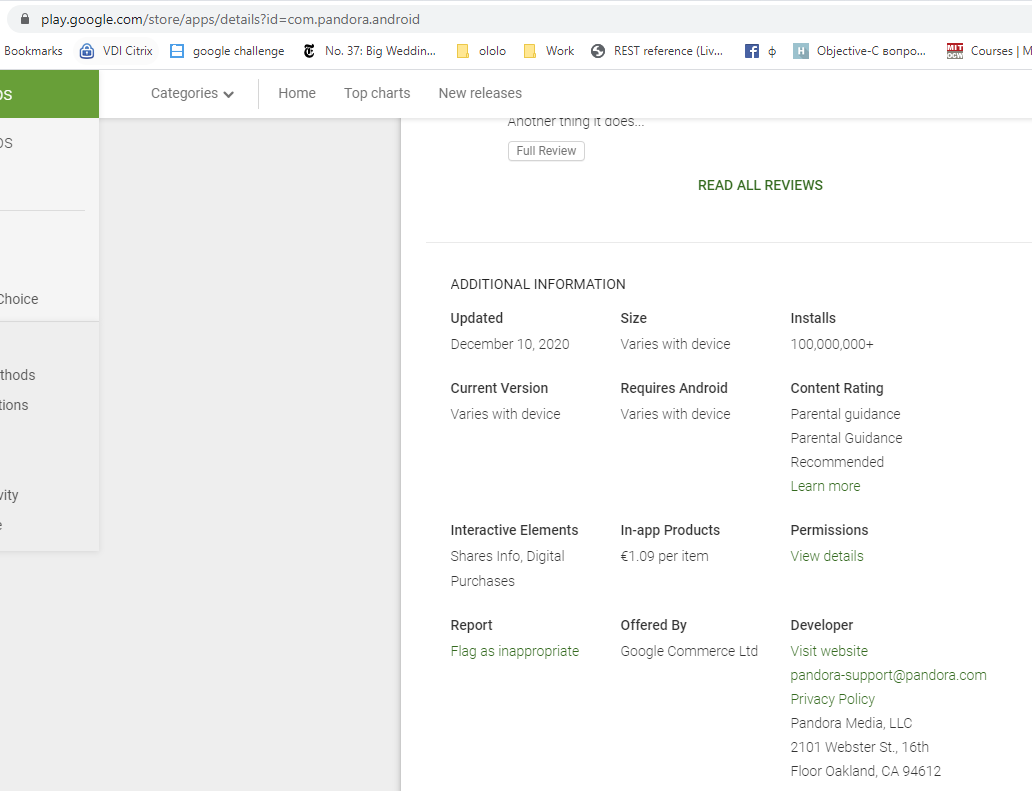The width and height of the screenshot is (1032, 791).
Task: Click the '100,000,000+' installs value
Action: (832, 344)
